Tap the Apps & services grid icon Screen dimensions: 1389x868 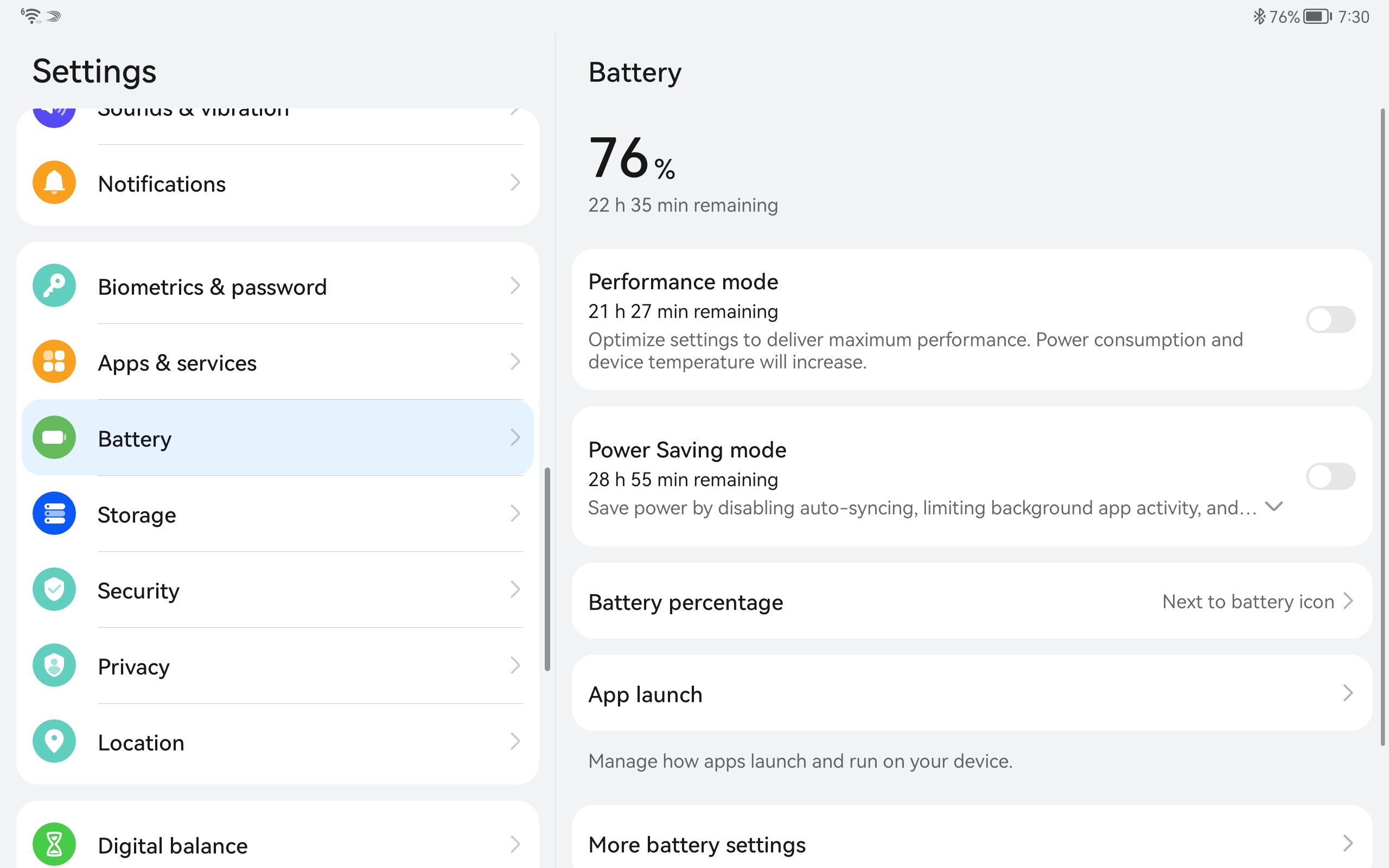[54, 362]
